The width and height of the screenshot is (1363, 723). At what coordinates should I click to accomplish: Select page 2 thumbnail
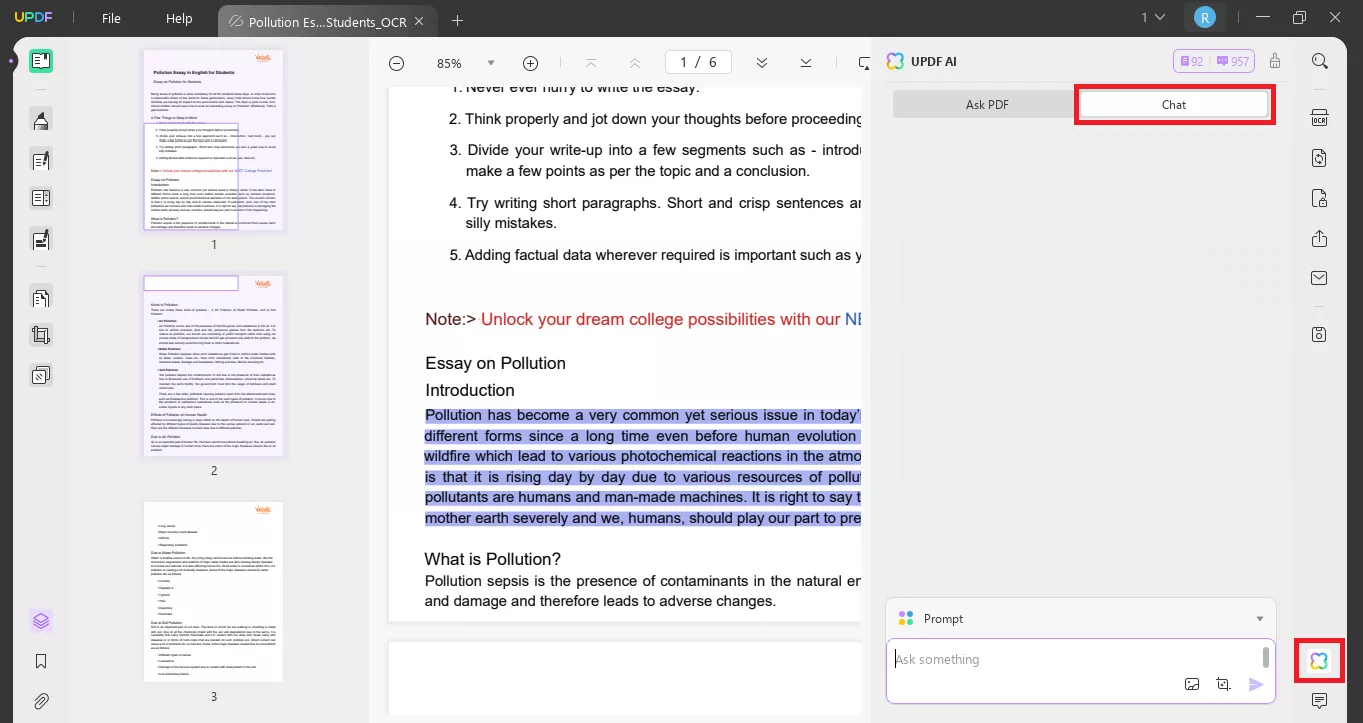point(213,365)
